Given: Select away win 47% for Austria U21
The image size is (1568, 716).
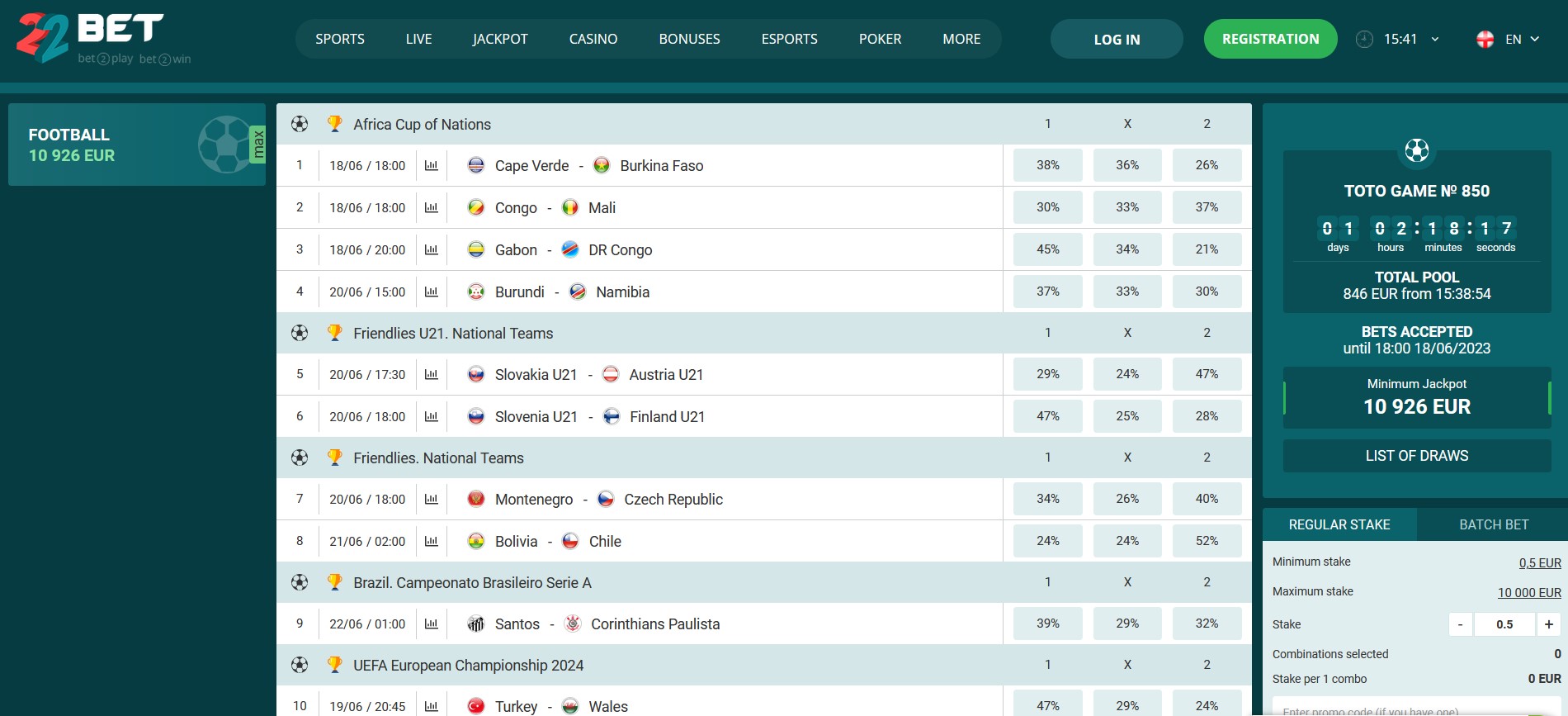Looking at the screenshot, I should (x=1207, y=374).
